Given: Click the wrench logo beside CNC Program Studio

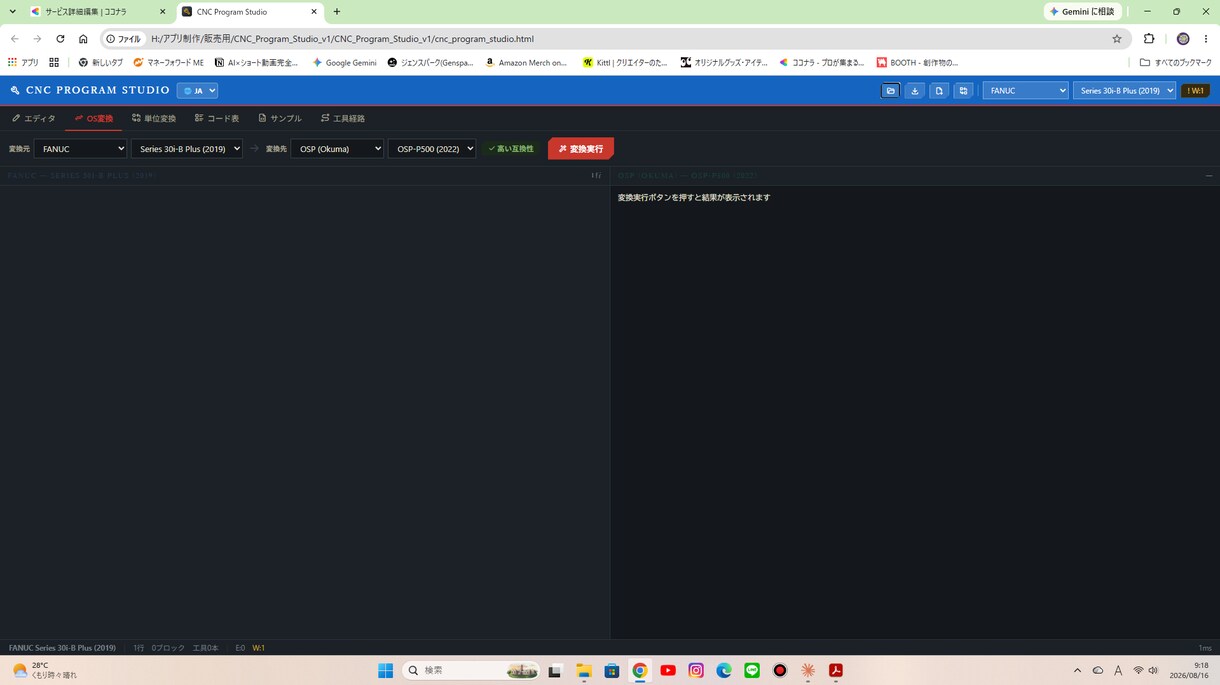Looking at the screenshot, I should 15,90.
